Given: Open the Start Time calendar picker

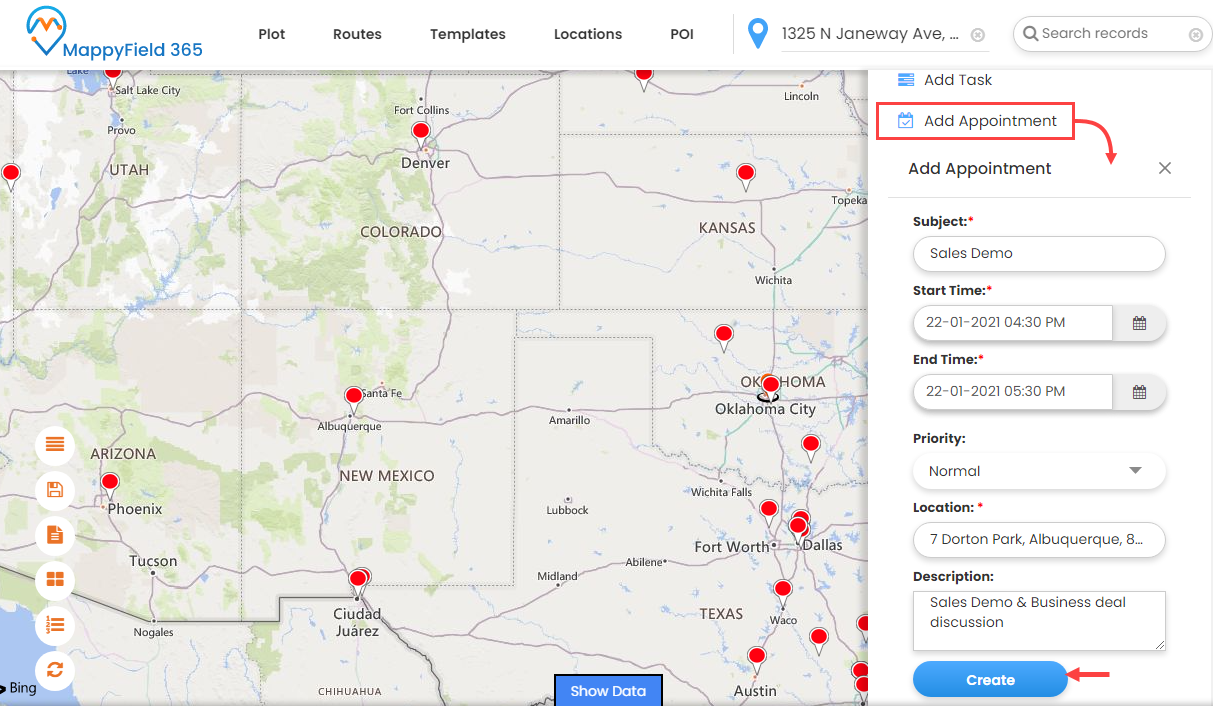Looking at the screenshot, I should (1139, 323).
